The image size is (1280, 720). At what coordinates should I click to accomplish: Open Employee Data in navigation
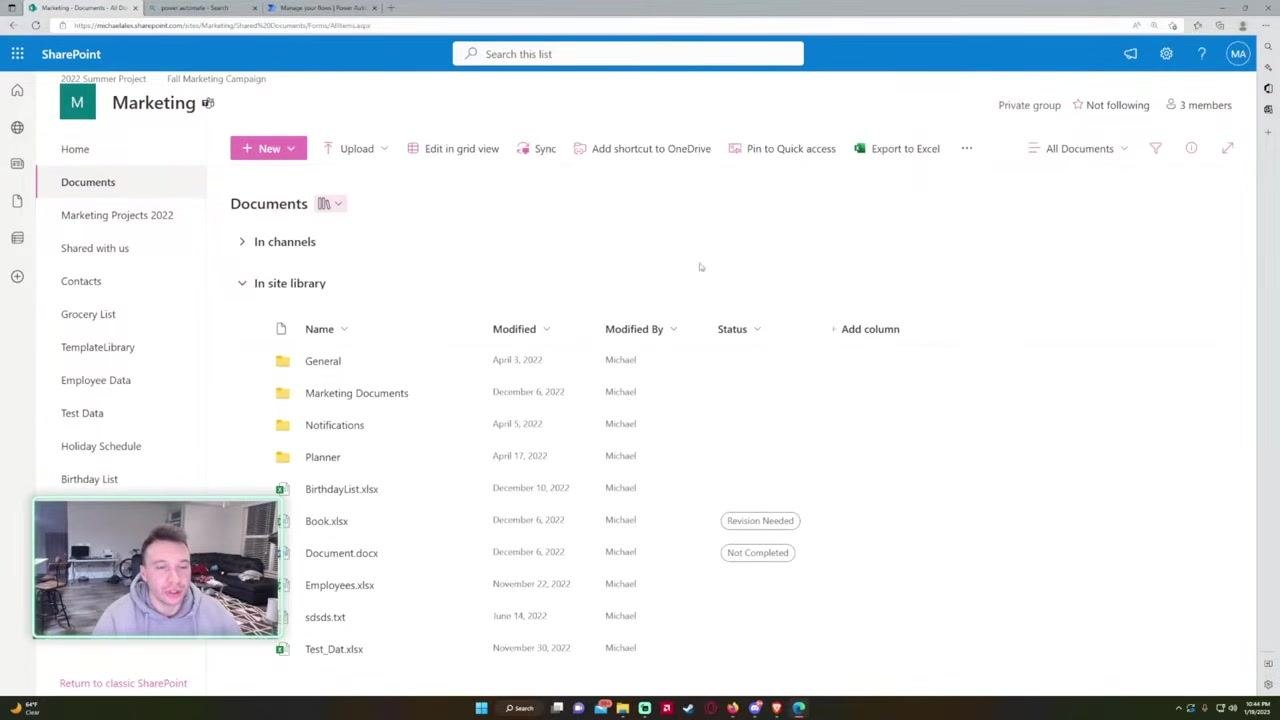(x=96, y=380)
